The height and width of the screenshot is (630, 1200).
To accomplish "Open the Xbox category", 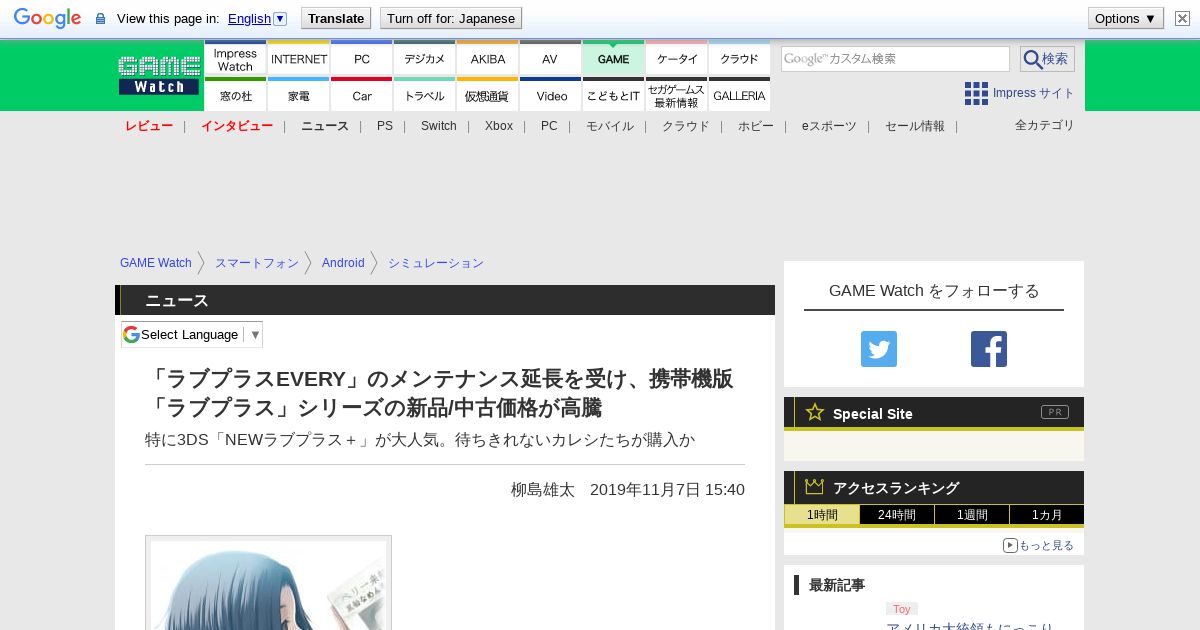I will [x=499, y=126].
